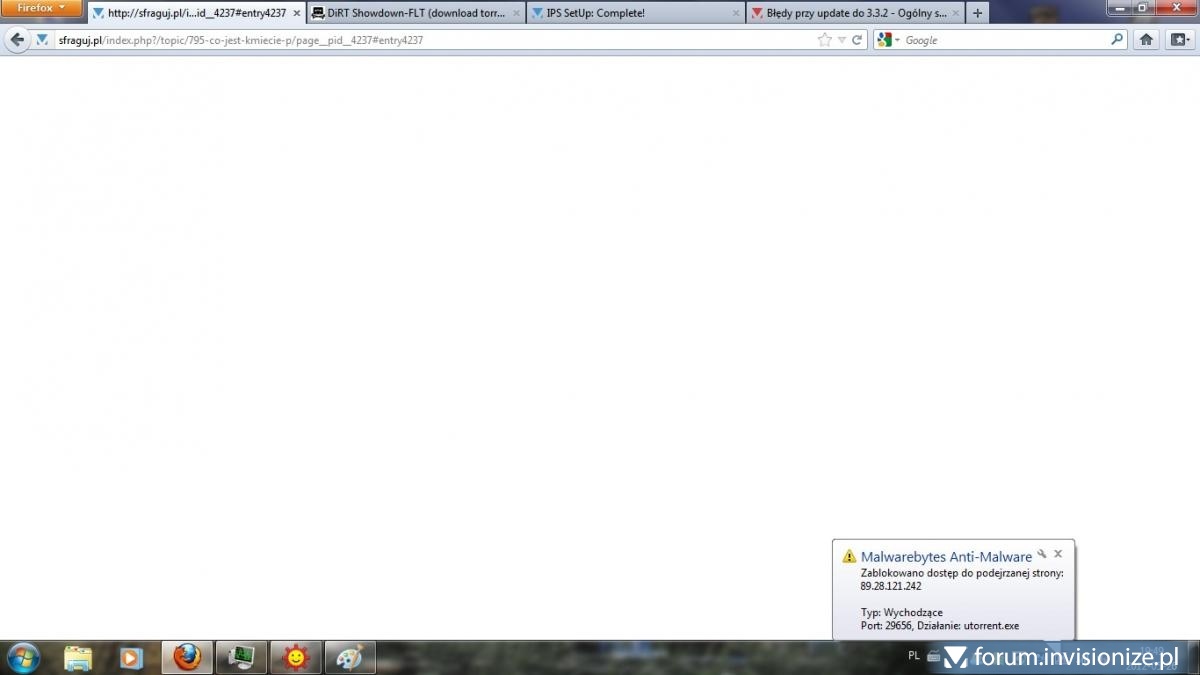
Task: Close the sfraguj.pl tab
Action: [x=296, y=13]
